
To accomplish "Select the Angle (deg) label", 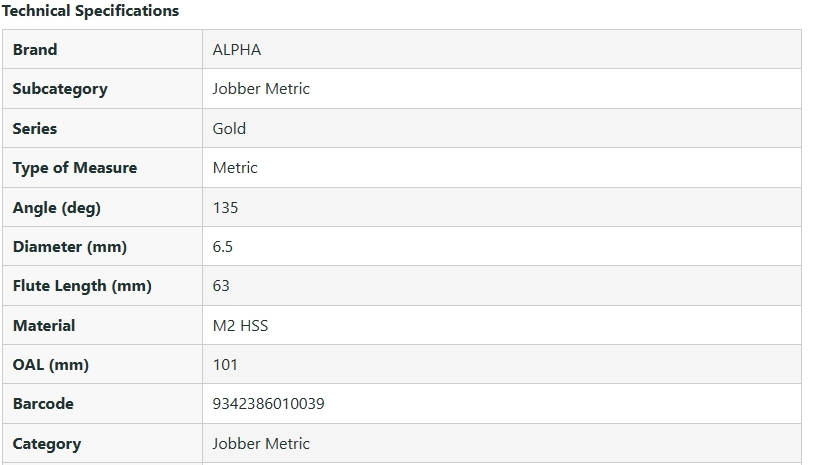I will pos(57,207).
